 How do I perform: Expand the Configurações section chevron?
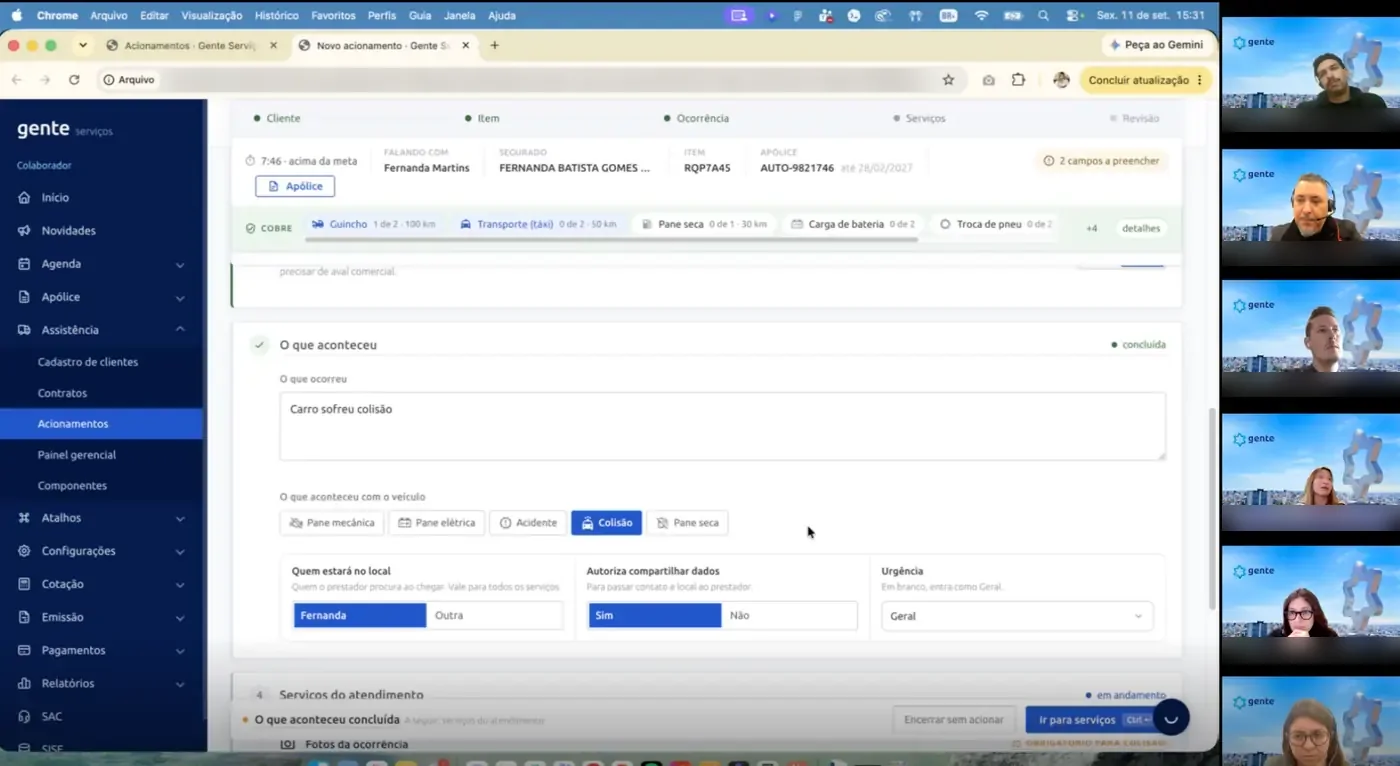(180, 552)
